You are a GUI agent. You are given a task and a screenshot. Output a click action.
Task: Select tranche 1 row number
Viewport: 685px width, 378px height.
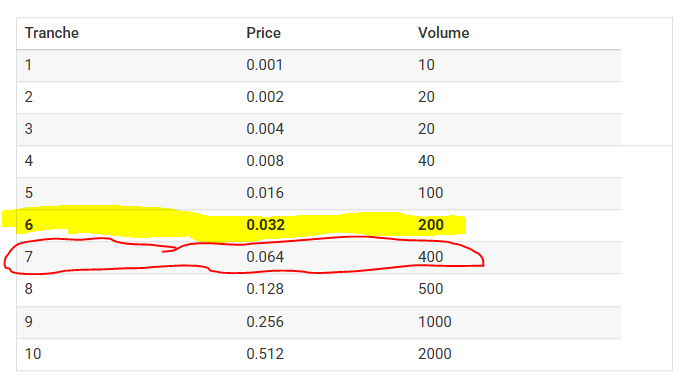click(28, 65)
